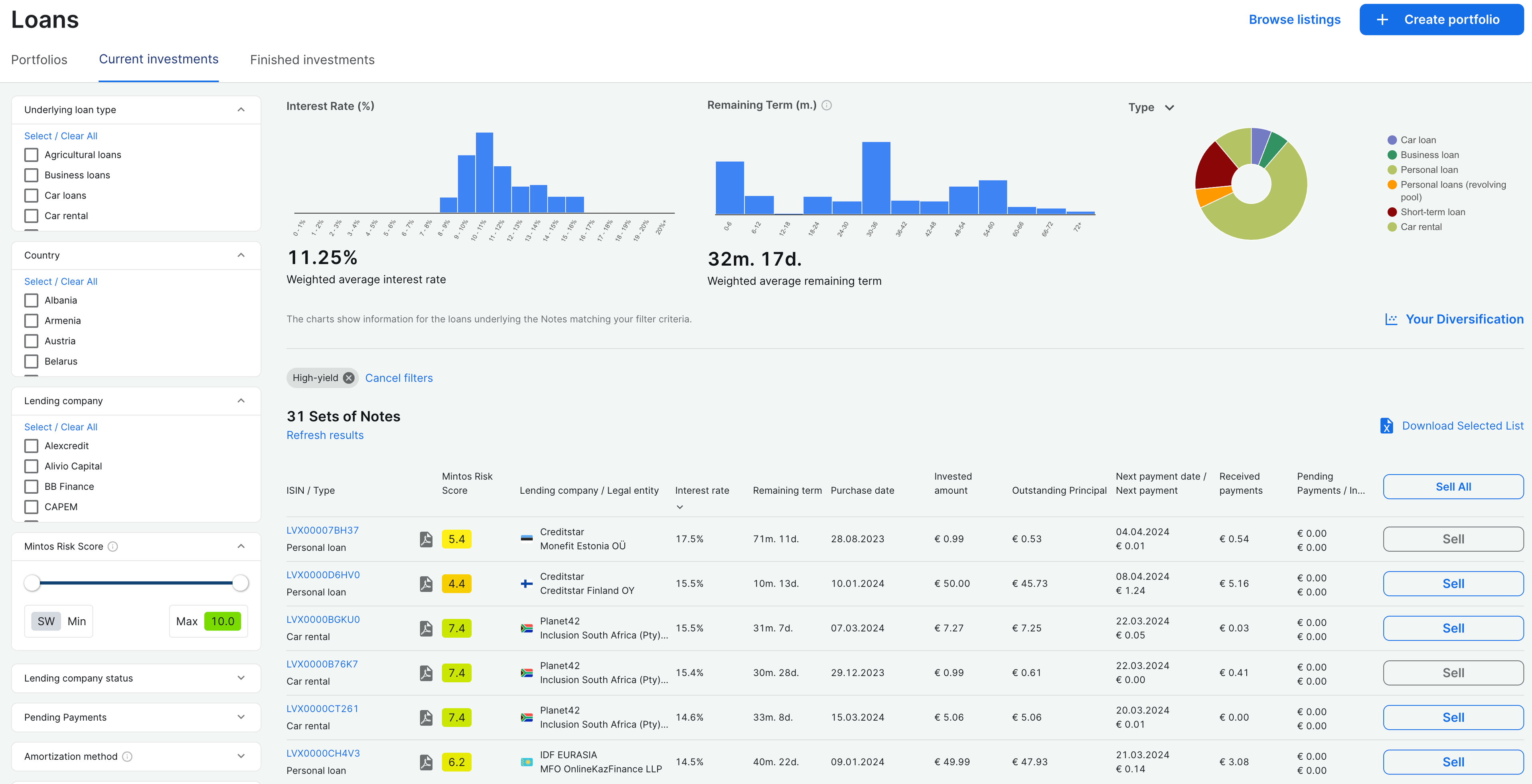Tick the Austria country checkbox
This screenshot has width=1532, height=784.
click(32, 341)
